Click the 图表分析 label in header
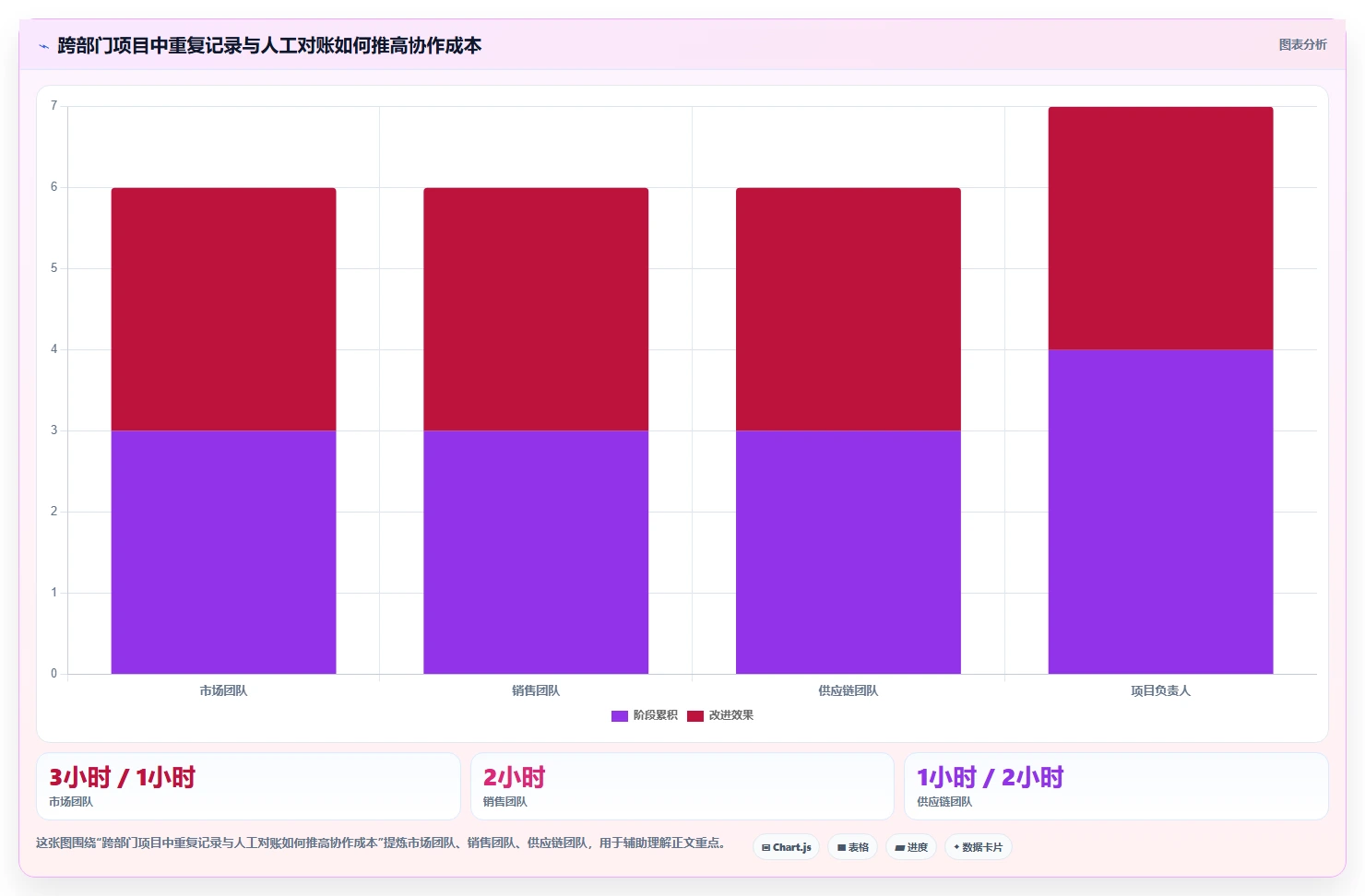The height and width of the screenshot is (896, 1365). tap(1302, 44)
